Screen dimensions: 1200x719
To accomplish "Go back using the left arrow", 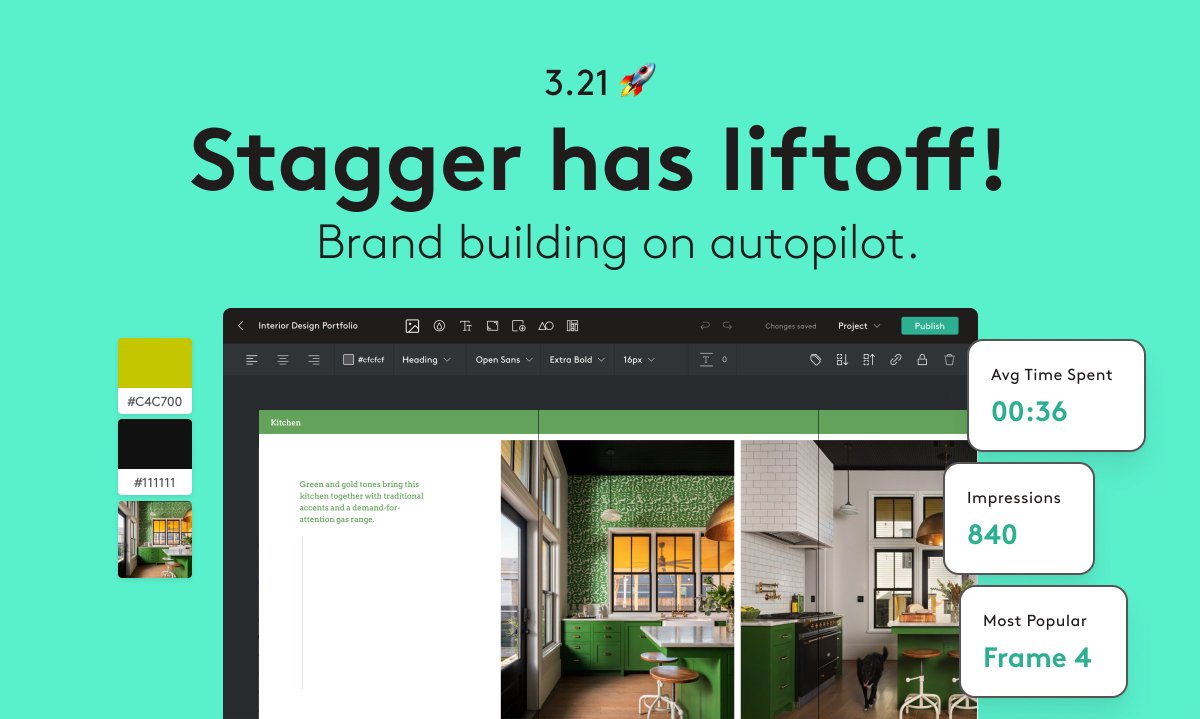I will pyautogui.click(x=241, y=326).
